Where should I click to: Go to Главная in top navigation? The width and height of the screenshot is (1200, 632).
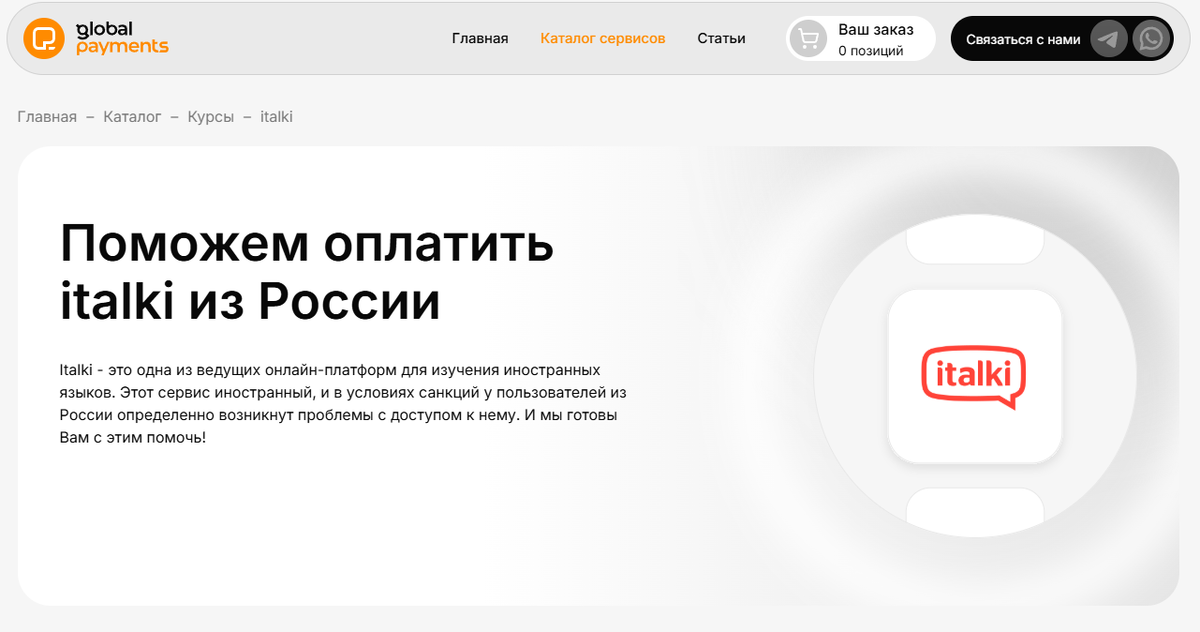(x=480, y=39)
